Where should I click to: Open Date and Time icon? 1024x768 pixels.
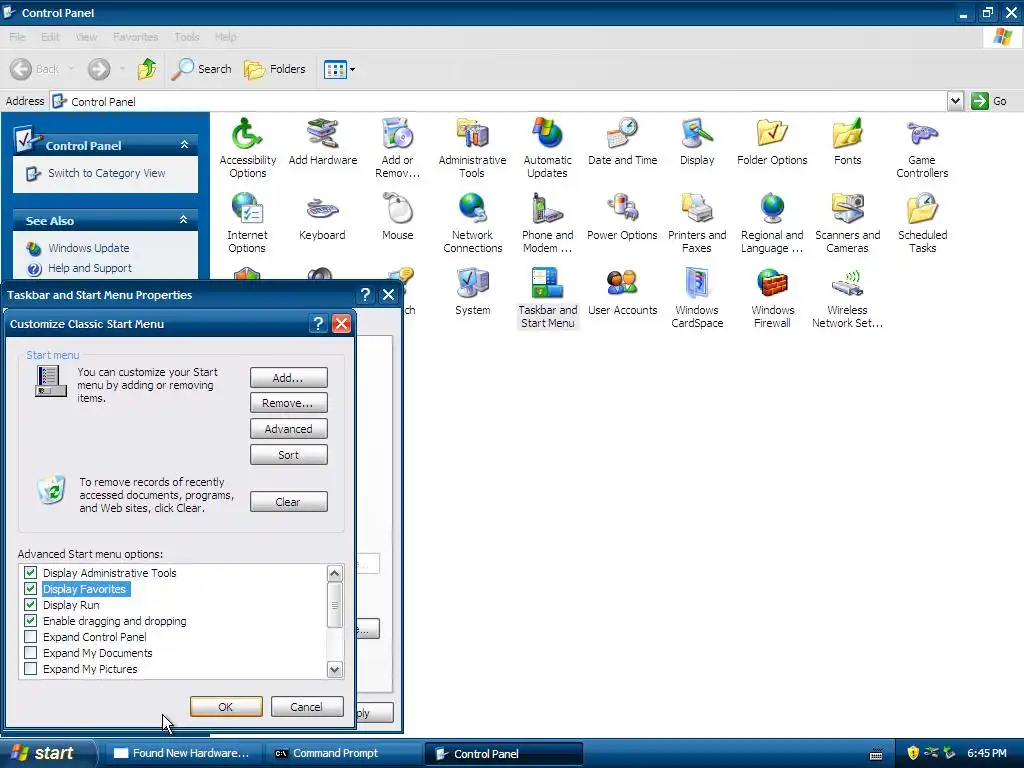tap(622, 142)
